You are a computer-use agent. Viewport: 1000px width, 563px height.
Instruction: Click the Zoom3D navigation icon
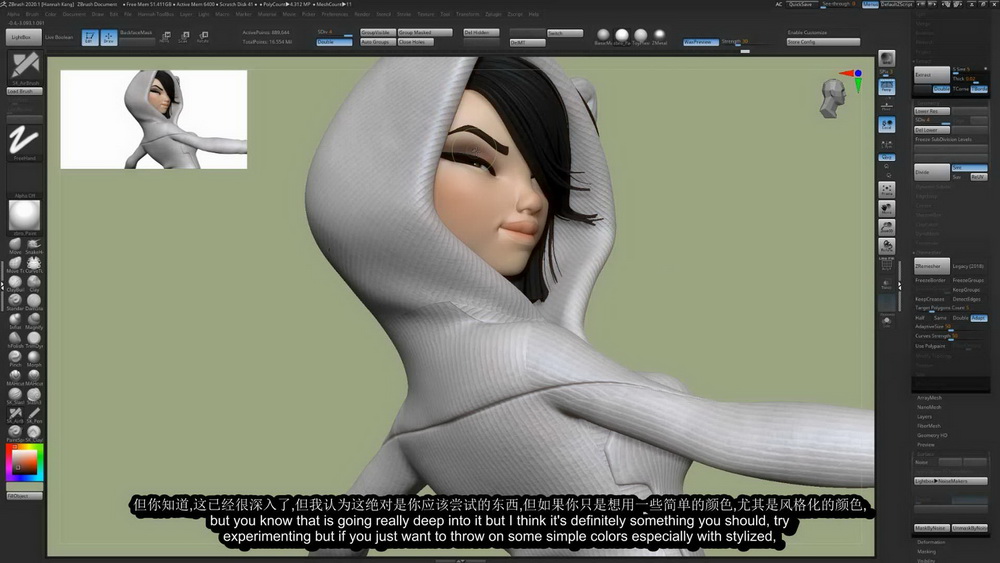tap(886, 227)
